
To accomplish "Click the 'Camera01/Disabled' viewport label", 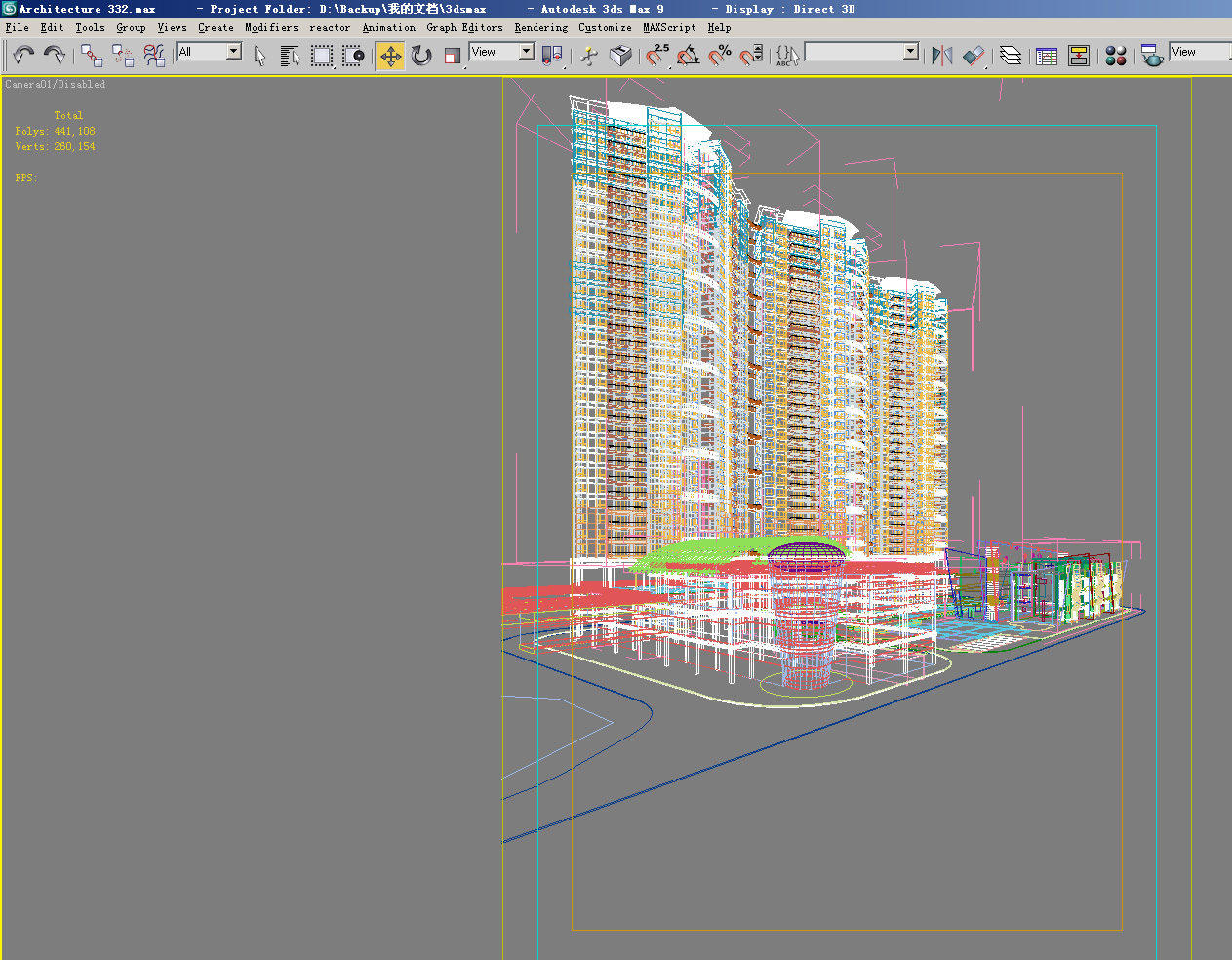I will pos(56,85).
